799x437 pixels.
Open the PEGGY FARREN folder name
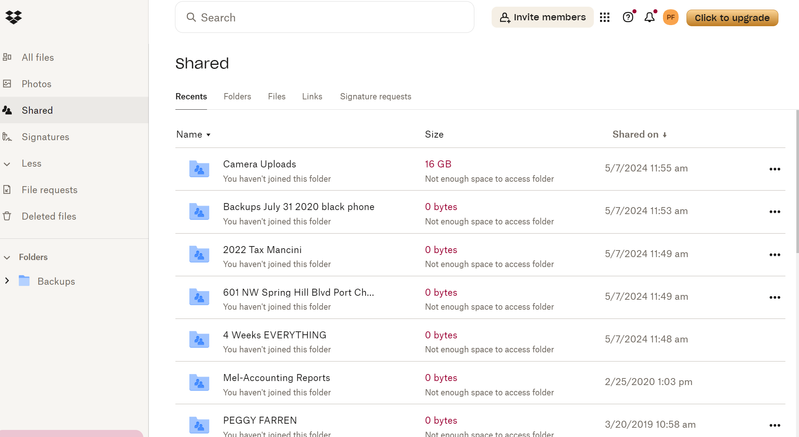coord(260,420)
